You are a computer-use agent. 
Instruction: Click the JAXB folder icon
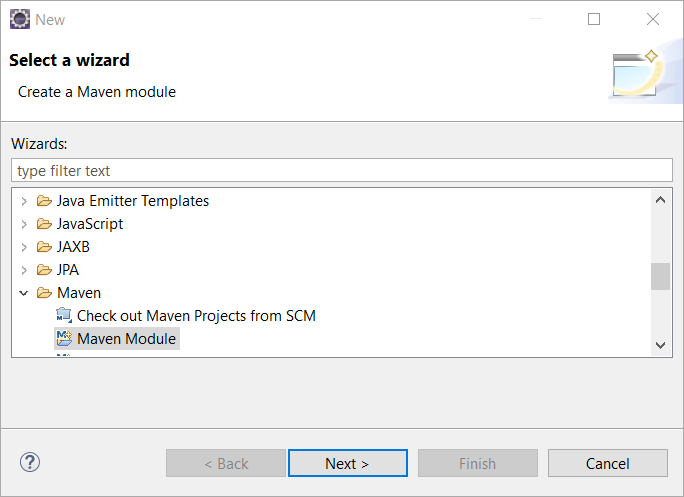pos(44,247)
